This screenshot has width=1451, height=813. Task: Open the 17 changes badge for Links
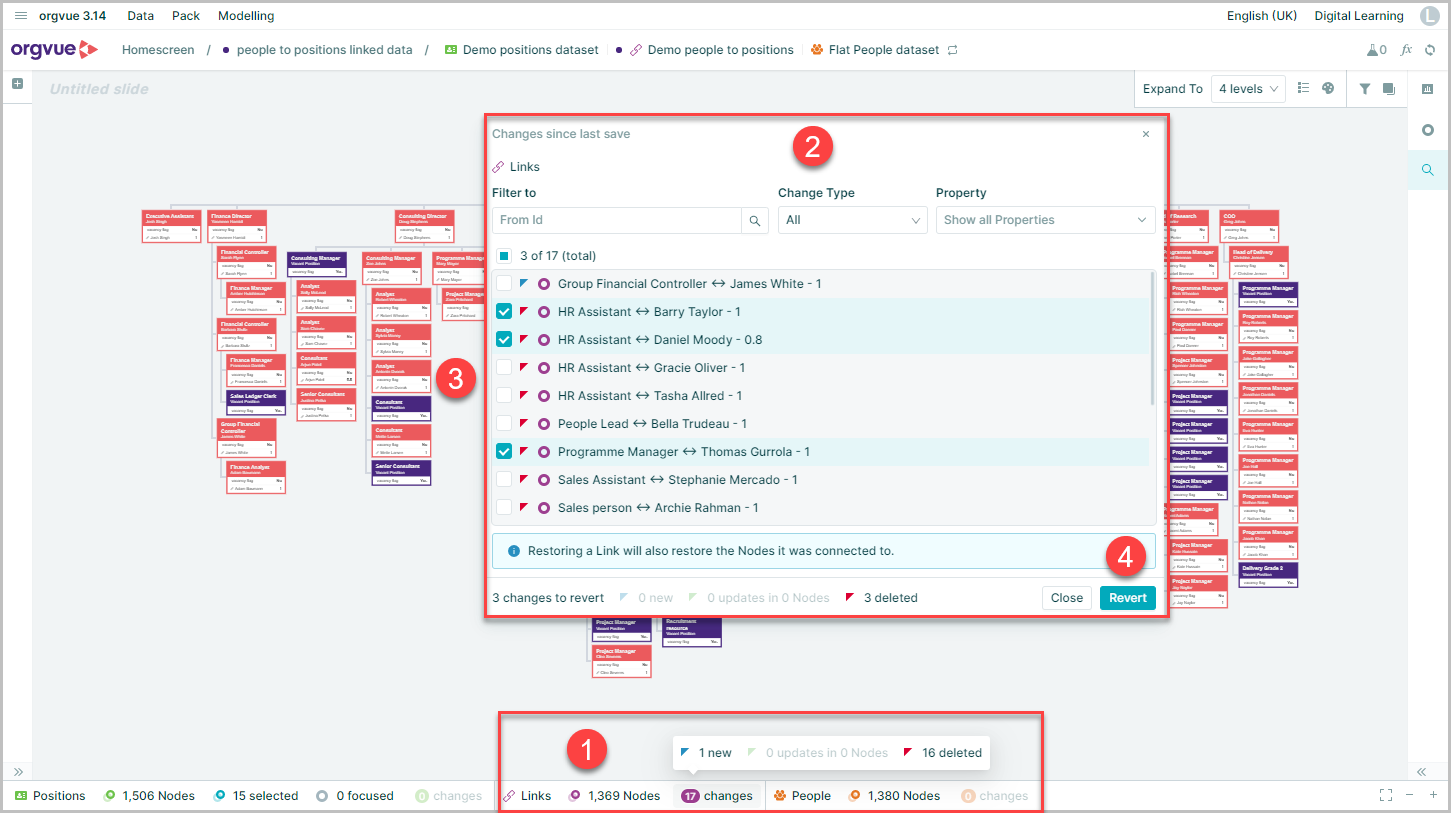pos(717,796)
